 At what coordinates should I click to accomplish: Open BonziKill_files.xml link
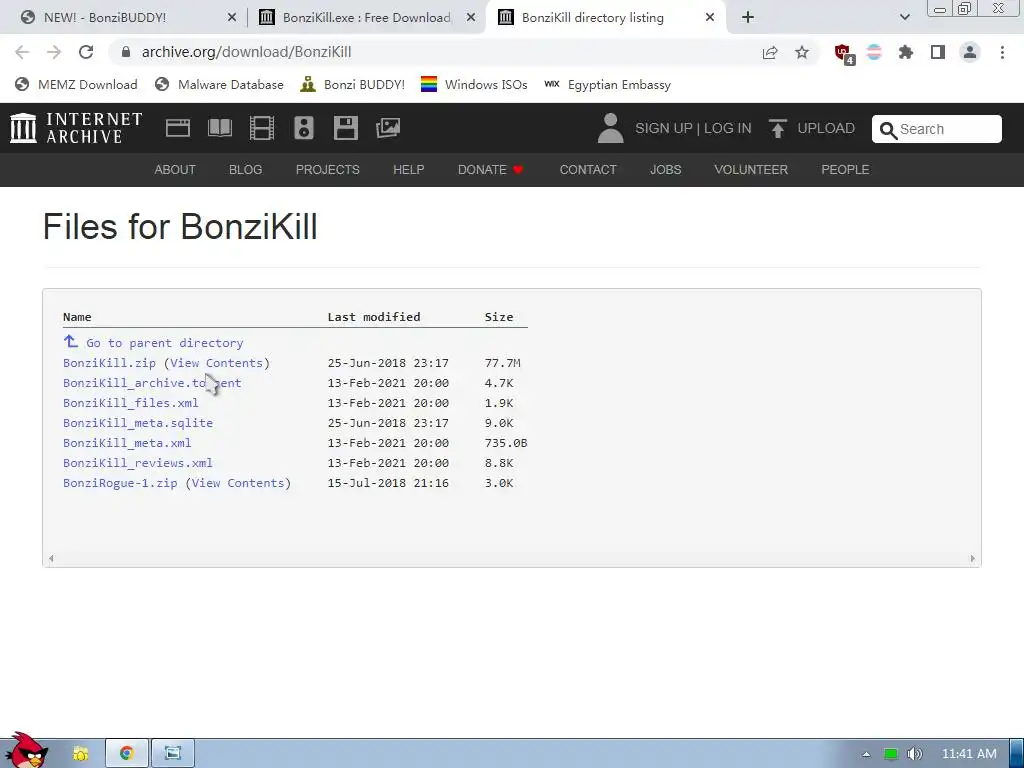coord(131,403)
